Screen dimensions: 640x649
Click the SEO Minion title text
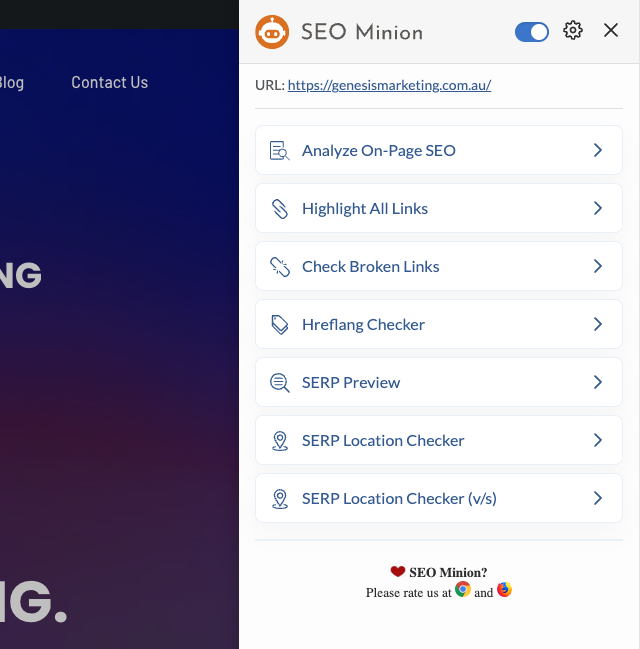click(362, 32)
